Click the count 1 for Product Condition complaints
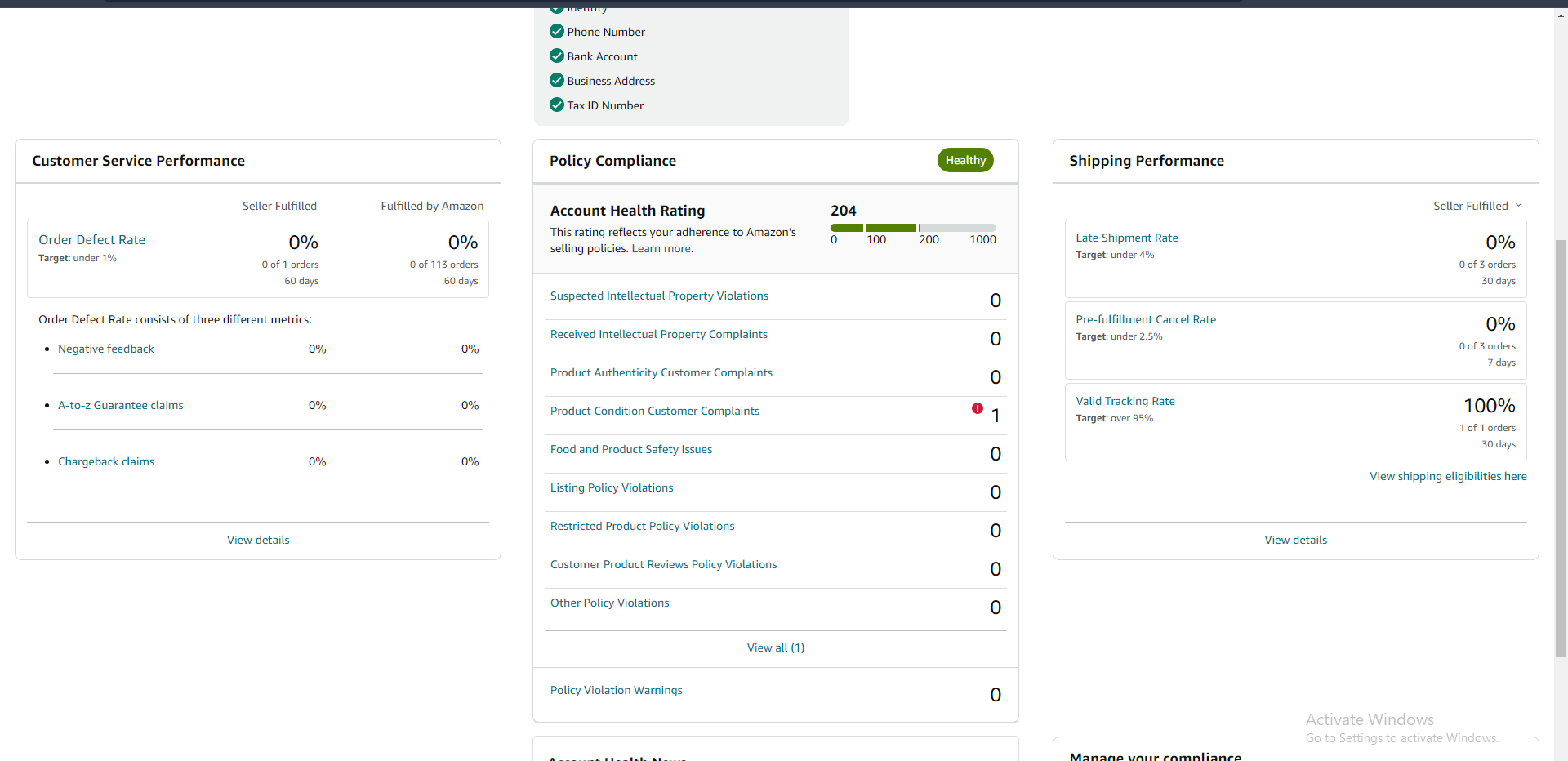The width and height of the screenshot is (1568, 761). coord(996,416)
